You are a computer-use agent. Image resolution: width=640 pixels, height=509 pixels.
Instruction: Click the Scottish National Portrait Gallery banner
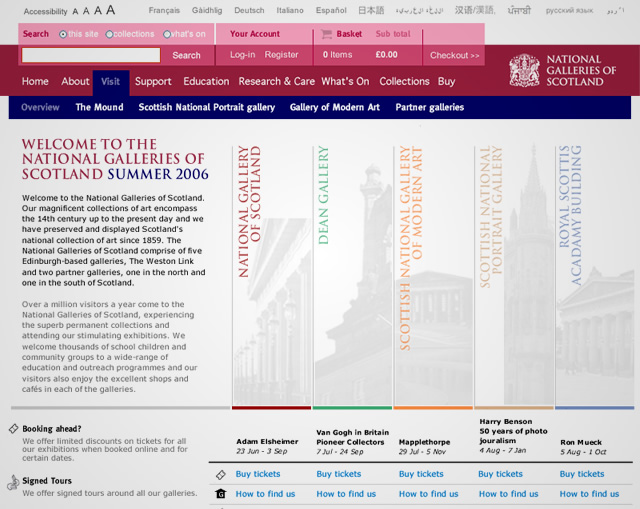pyautogui.click(x=514, y=275)
